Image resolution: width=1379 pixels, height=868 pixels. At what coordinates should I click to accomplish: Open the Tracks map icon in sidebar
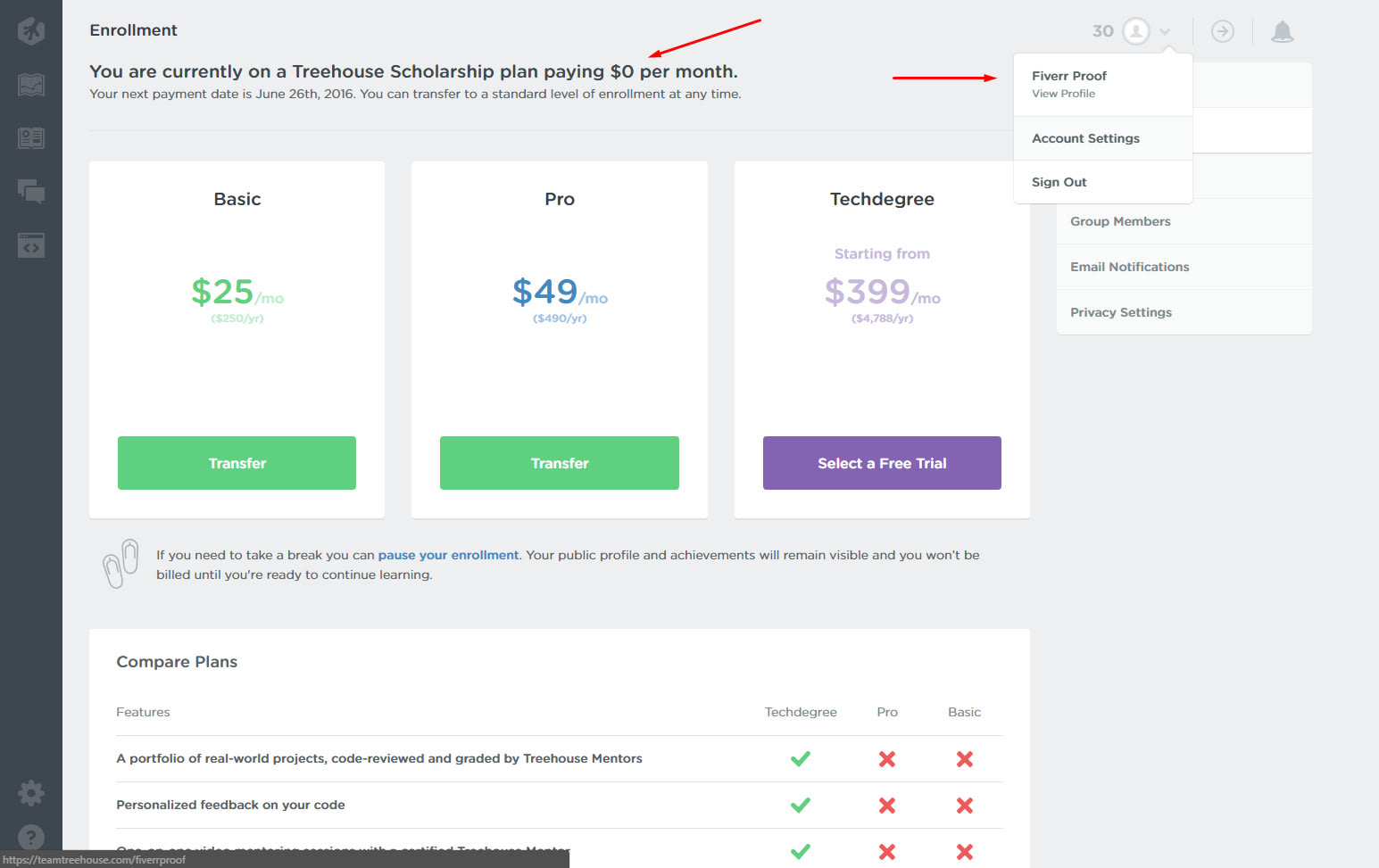click(31, 85)
